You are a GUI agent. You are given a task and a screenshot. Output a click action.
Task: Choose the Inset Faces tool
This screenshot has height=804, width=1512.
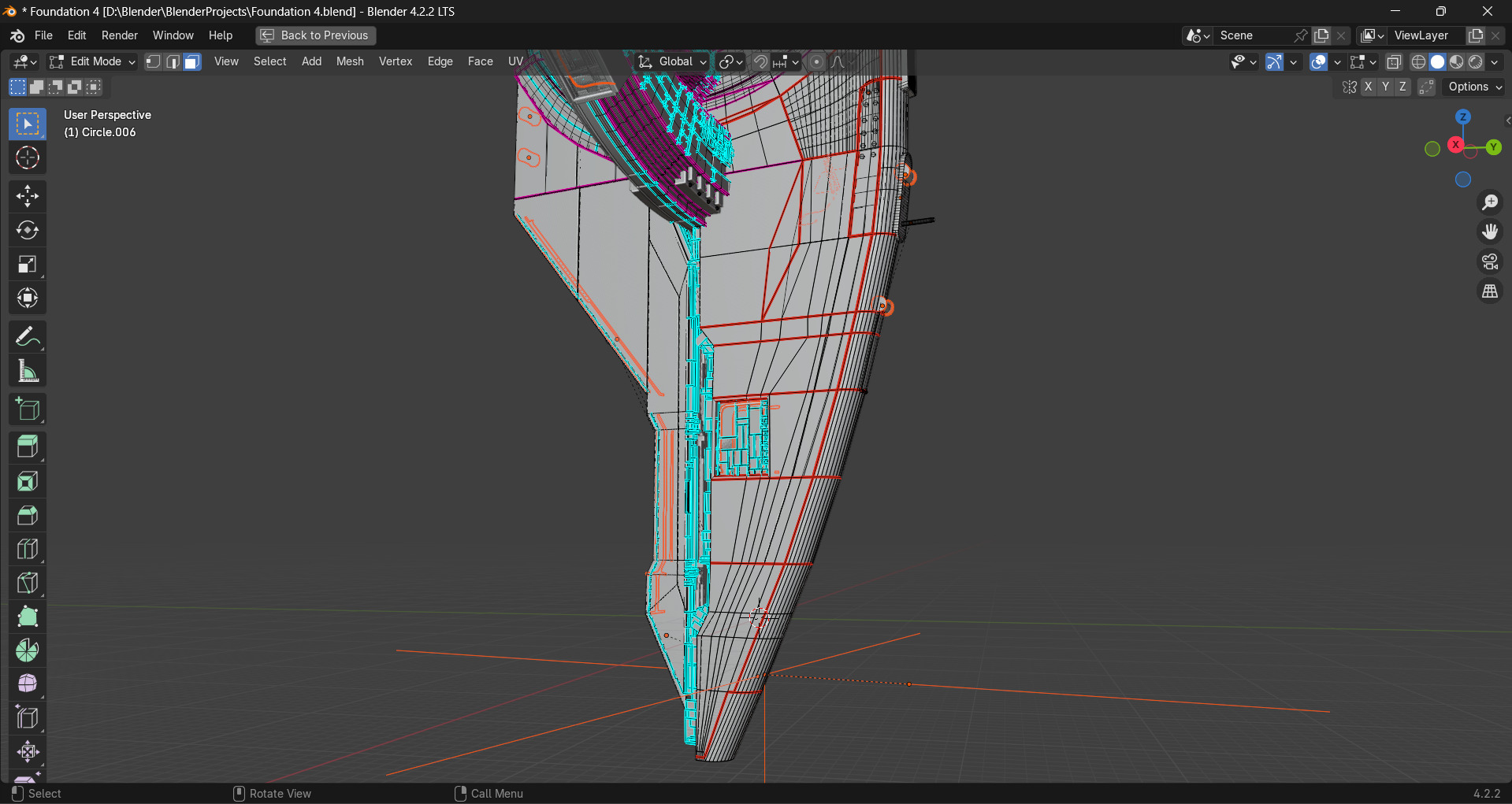[28, 482]
